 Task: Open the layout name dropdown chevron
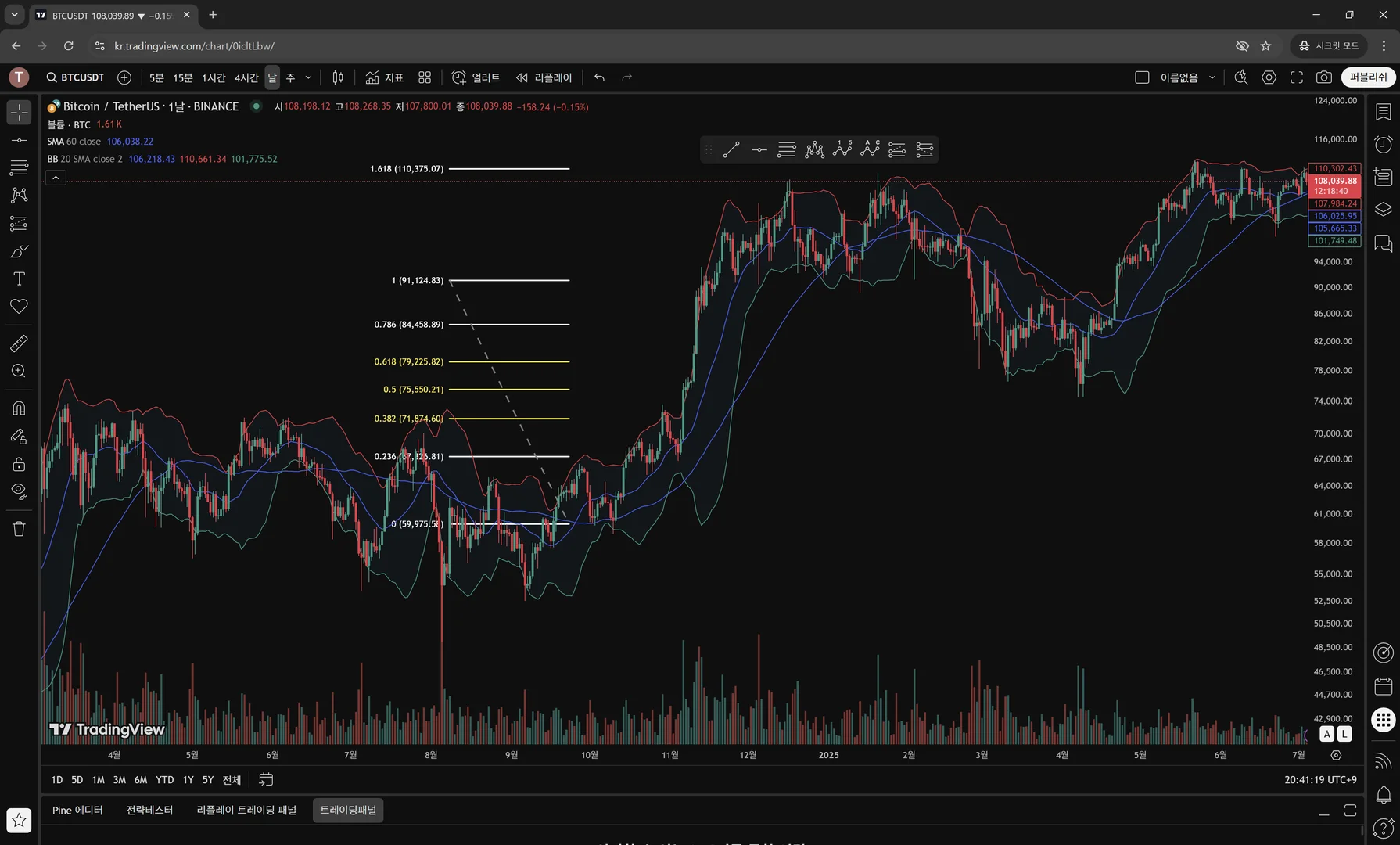click(x=1212, y=77)
